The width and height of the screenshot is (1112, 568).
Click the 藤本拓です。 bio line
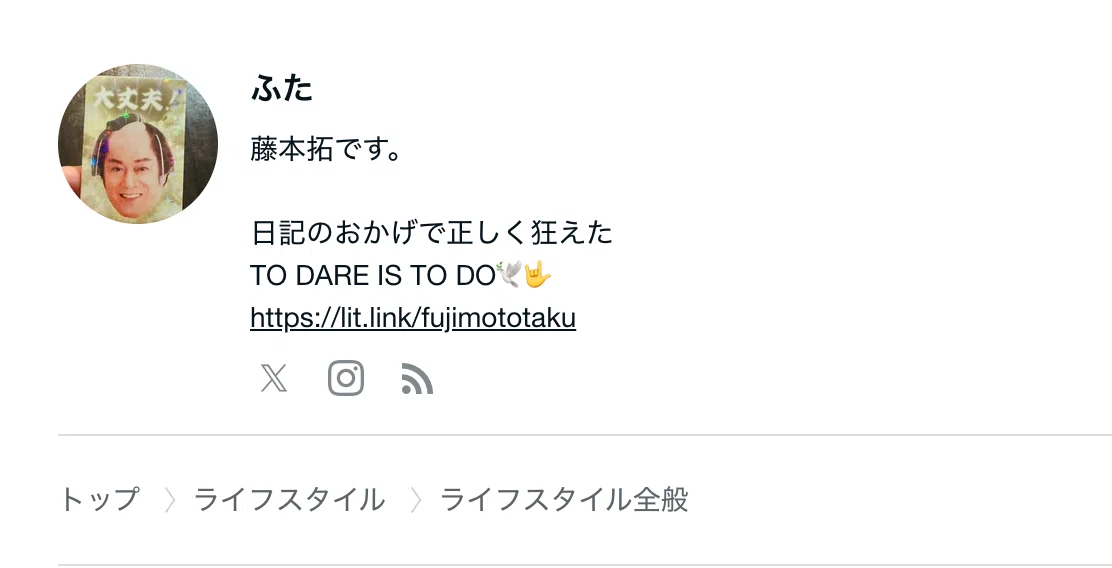coord(327,150)
